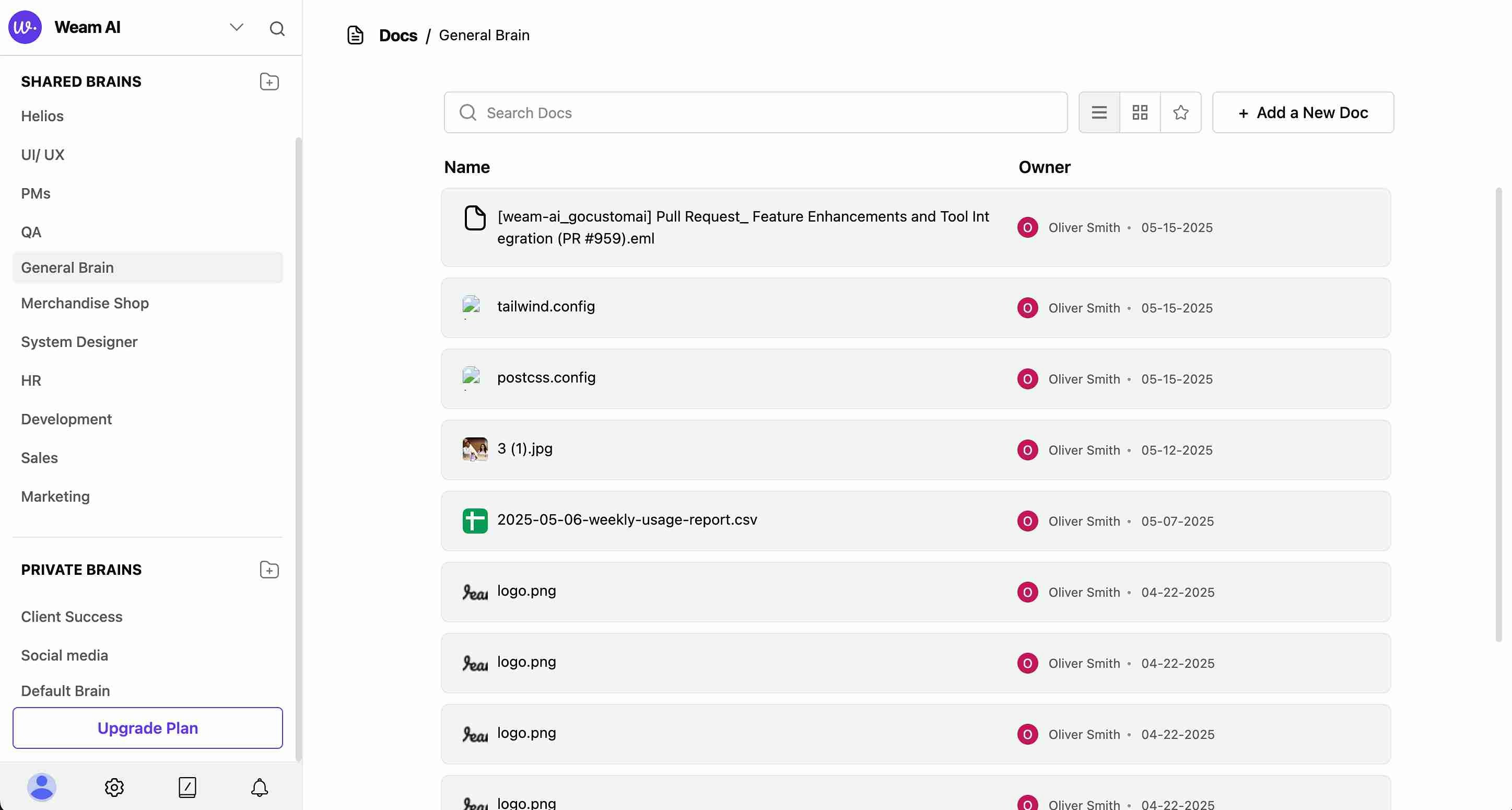Open settings gear icon in bottom bar
Viewport: 1512px width, 810px height.
tap(114, 787)
